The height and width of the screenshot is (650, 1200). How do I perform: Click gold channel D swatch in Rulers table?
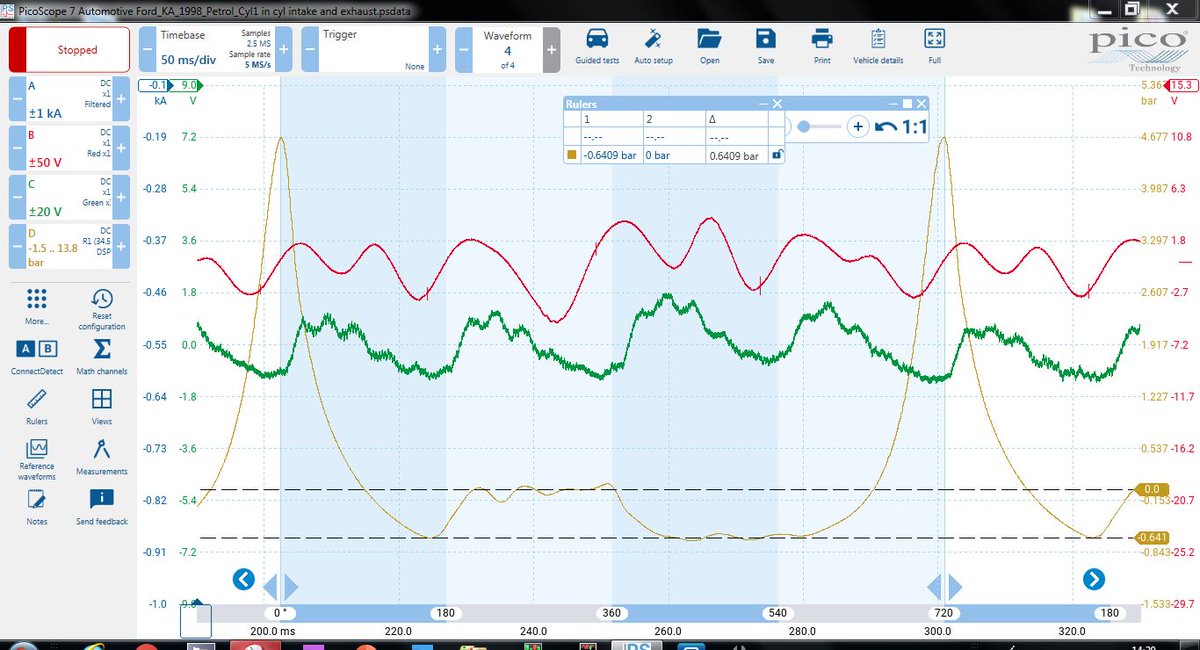click(572, 155)
